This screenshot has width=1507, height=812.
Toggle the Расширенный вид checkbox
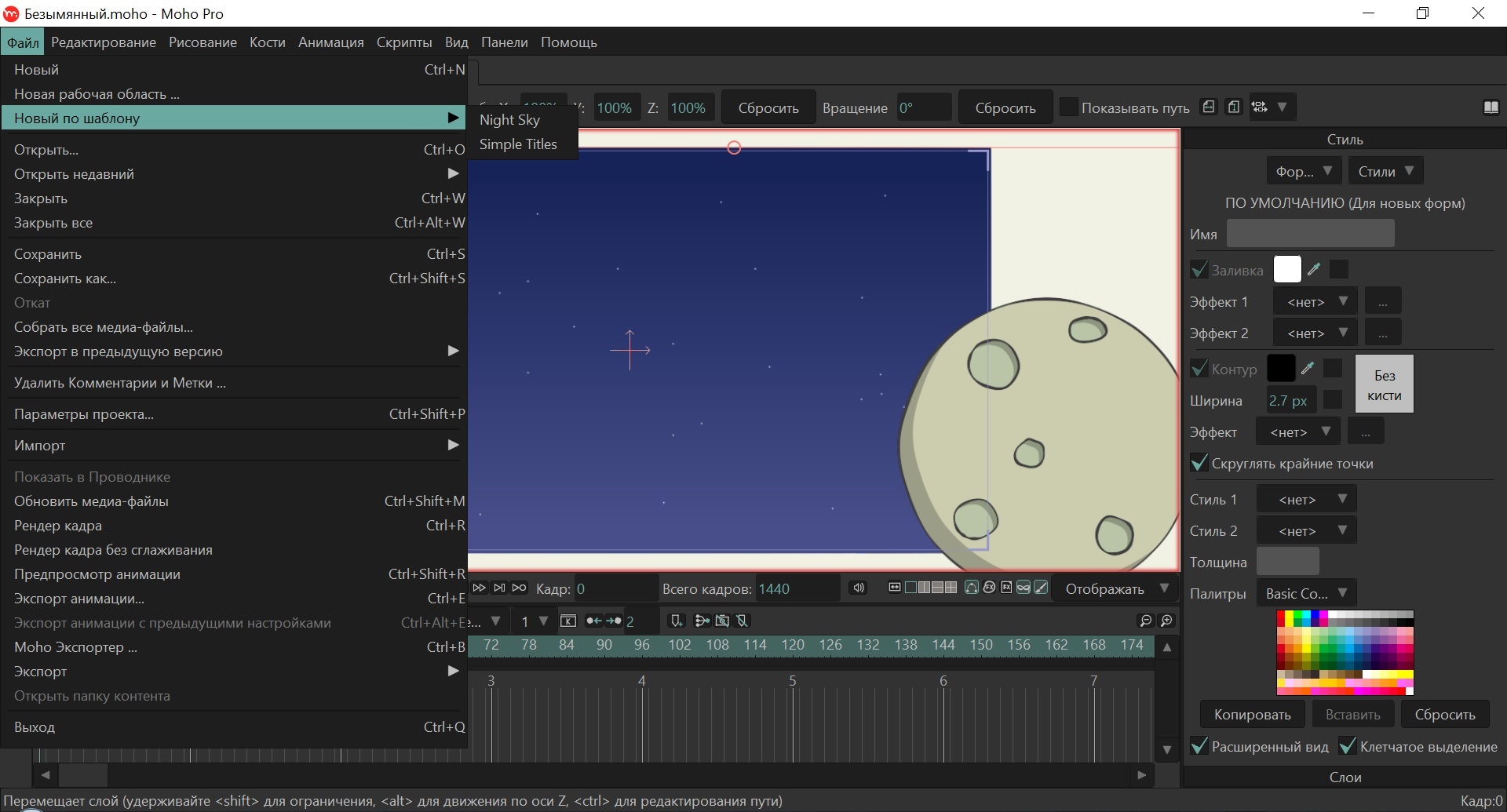coord(1199,746)
